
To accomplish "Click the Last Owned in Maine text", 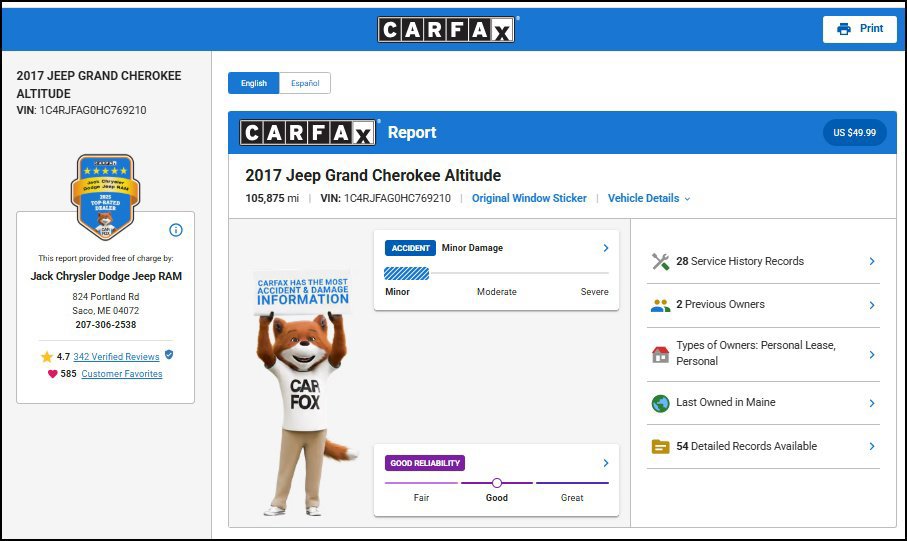I will click(x=725, y=402).
